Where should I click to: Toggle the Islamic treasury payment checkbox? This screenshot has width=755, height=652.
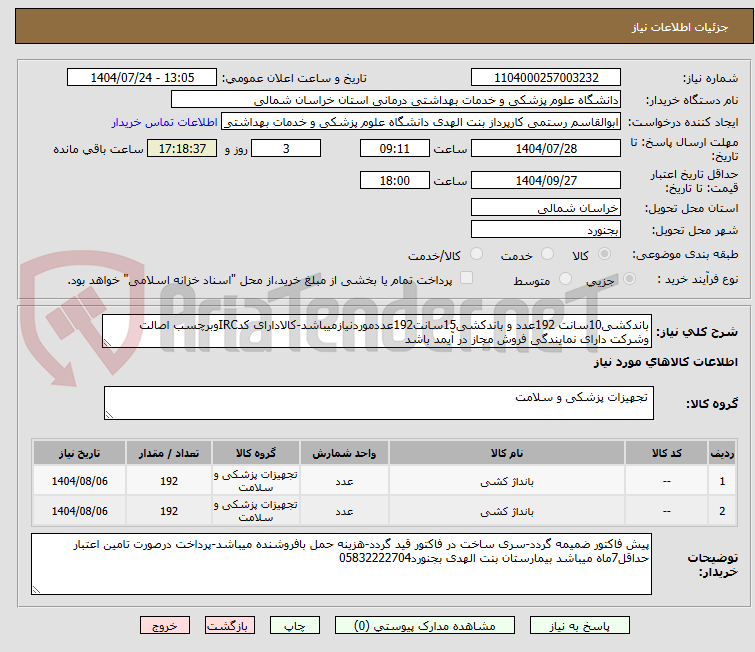coord(465,280)
